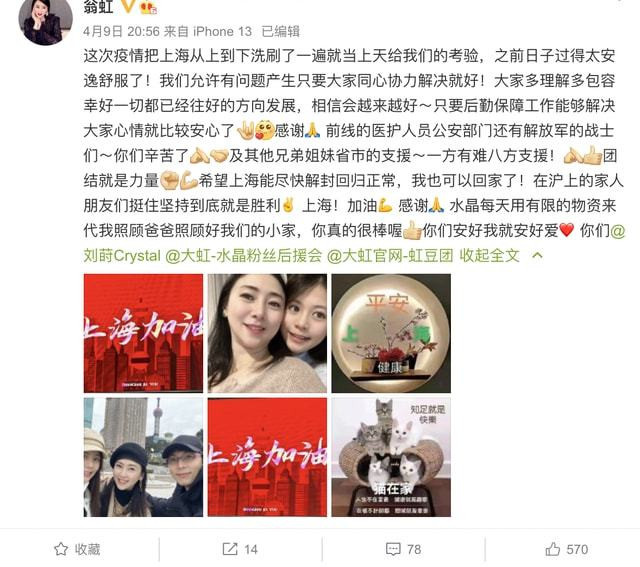Open first red 上海加油 image
Screen dimensions: 640x567
coord(143,333)
